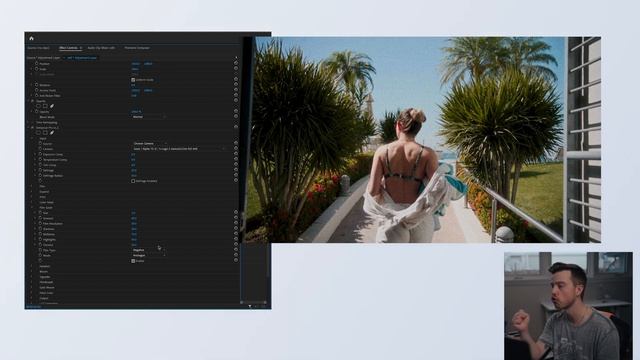Open the Premiere Composer tab
The width and height of the screenshot is (640, 360).
(137, 48)
